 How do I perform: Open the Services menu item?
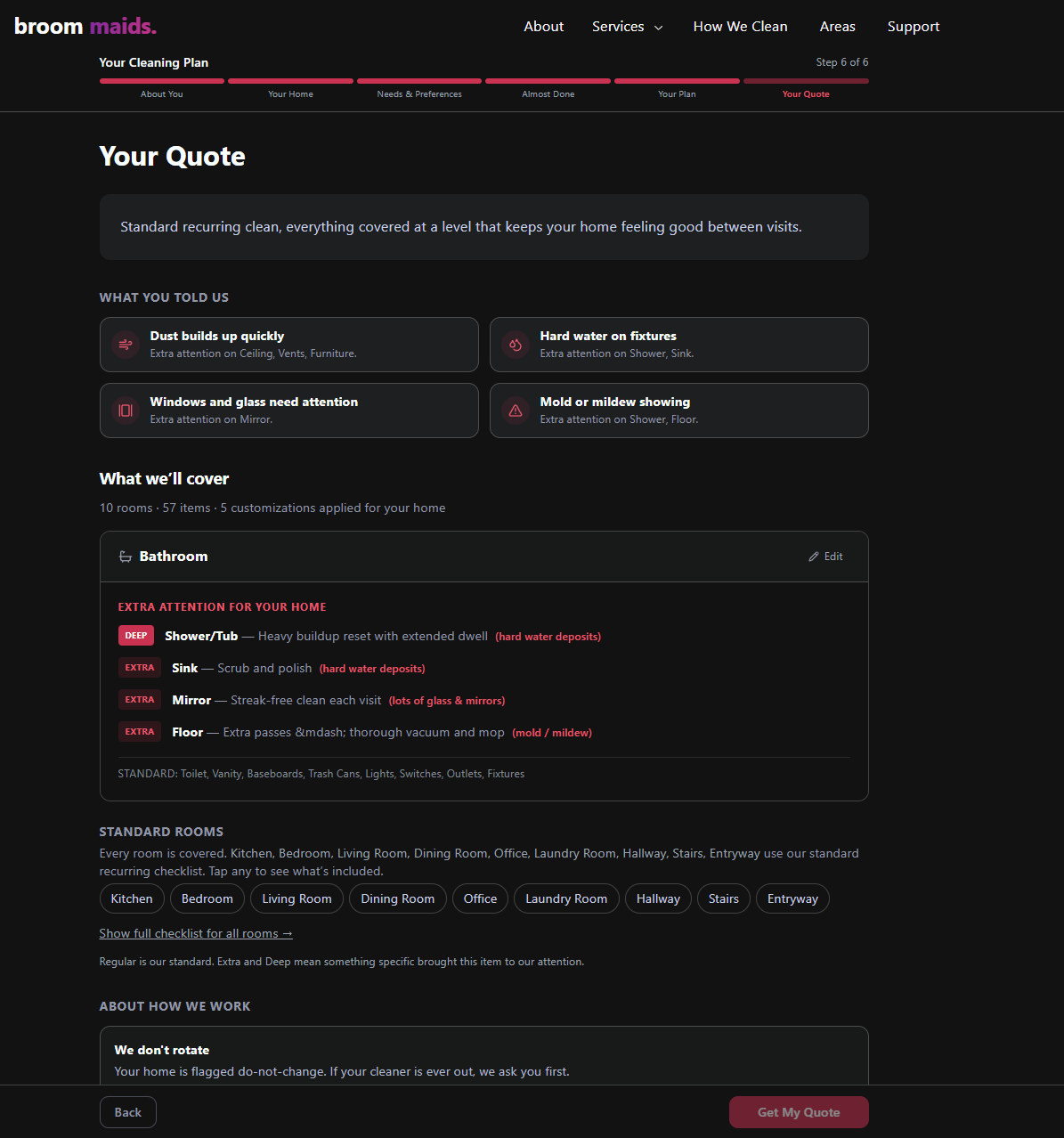(x=618, y=27)
